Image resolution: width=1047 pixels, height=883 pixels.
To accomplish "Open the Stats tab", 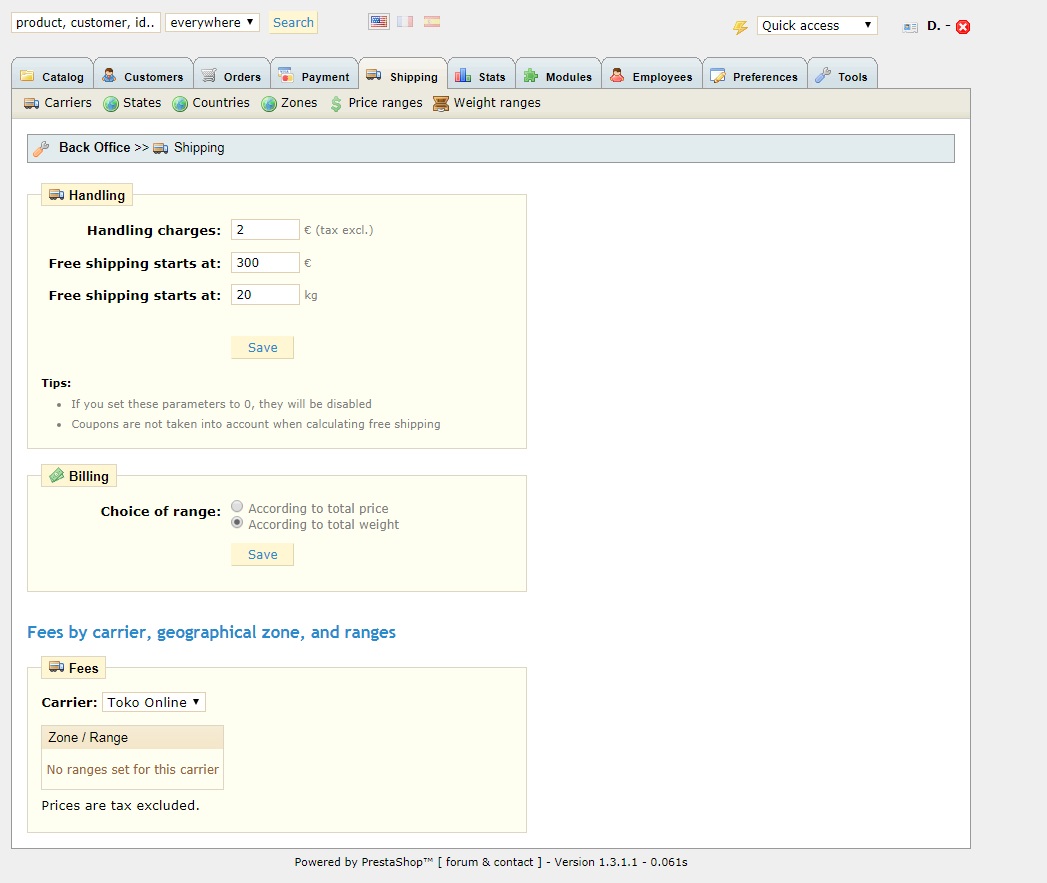I will (x=481, y=74).
